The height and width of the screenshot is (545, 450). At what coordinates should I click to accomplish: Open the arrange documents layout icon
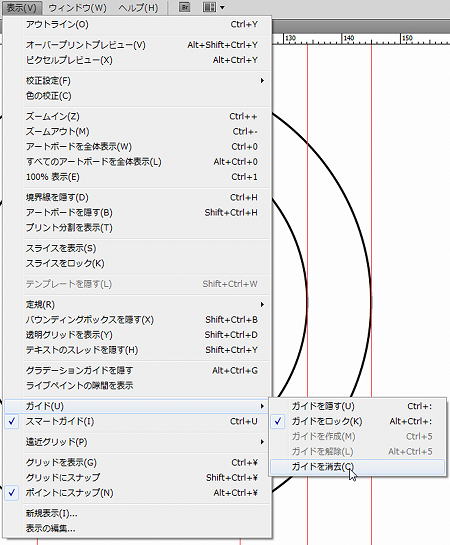click(x=209, y=7)
